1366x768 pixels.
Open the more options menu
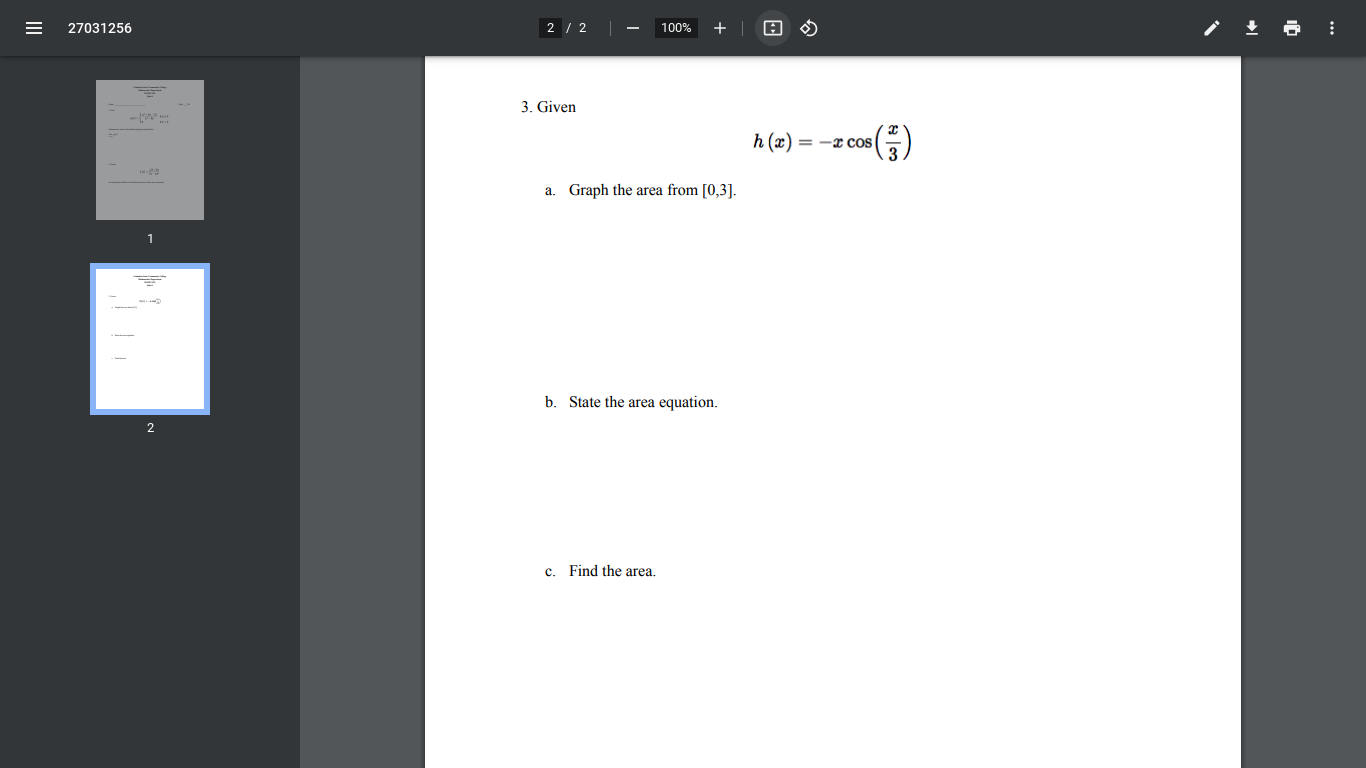(x=1331, y=28)
